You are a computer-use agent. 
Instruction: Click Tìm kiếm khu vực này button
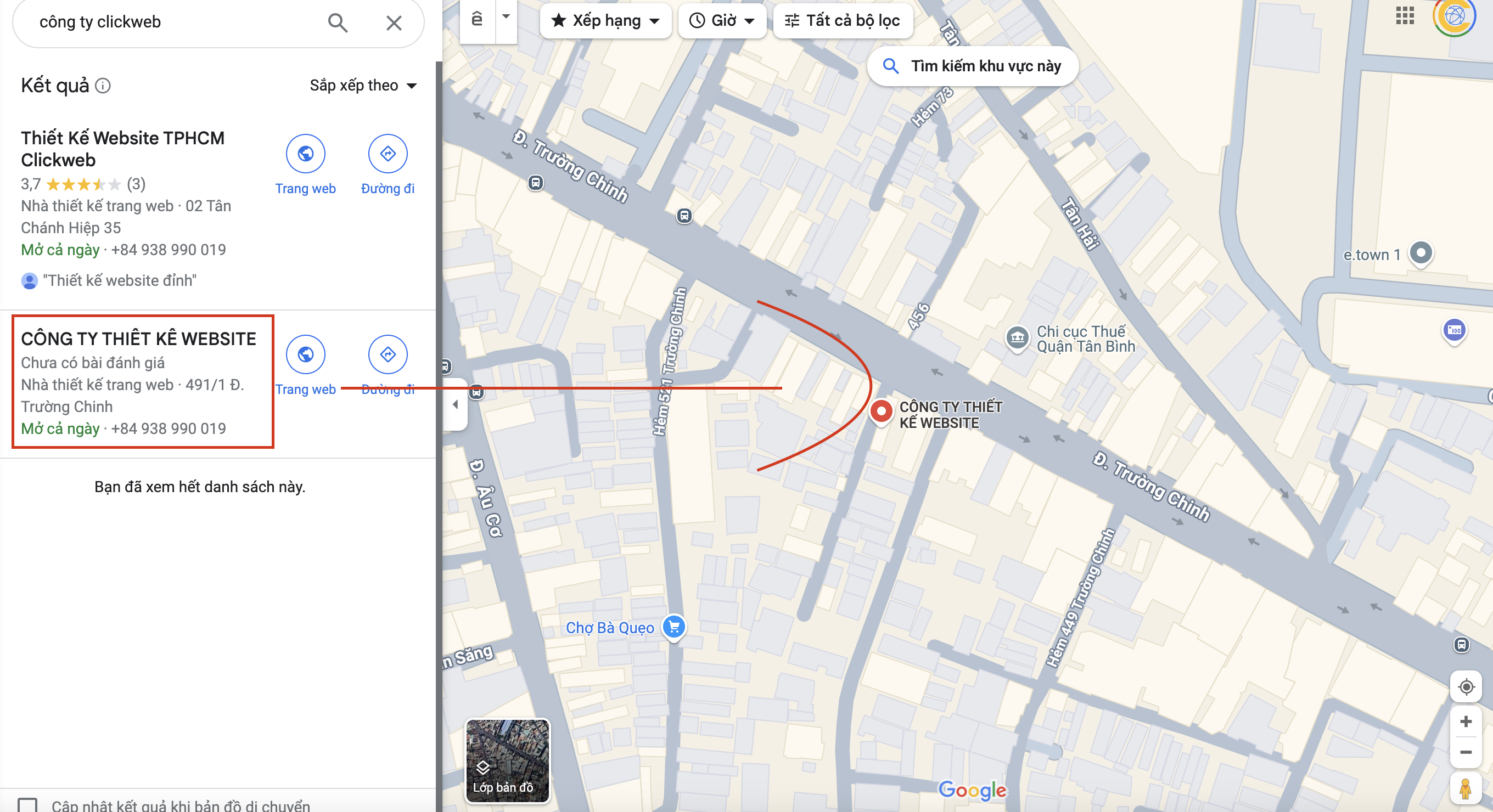[972, 66]
